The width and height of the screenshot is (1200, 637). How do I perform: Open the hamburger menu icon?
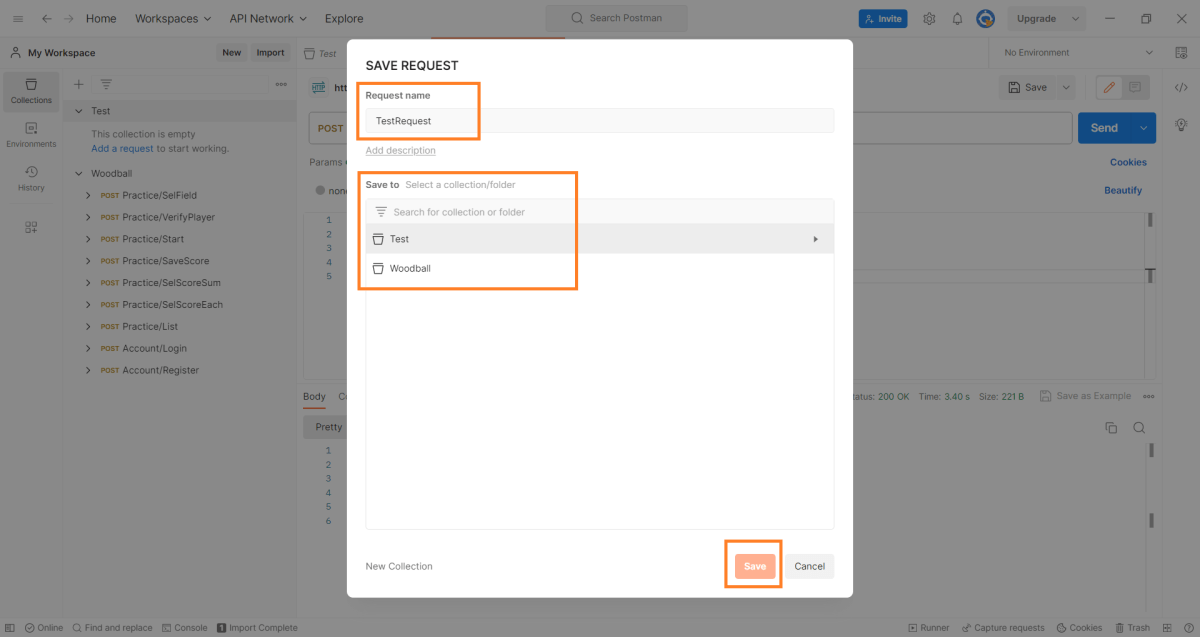[x=18, y=18]
